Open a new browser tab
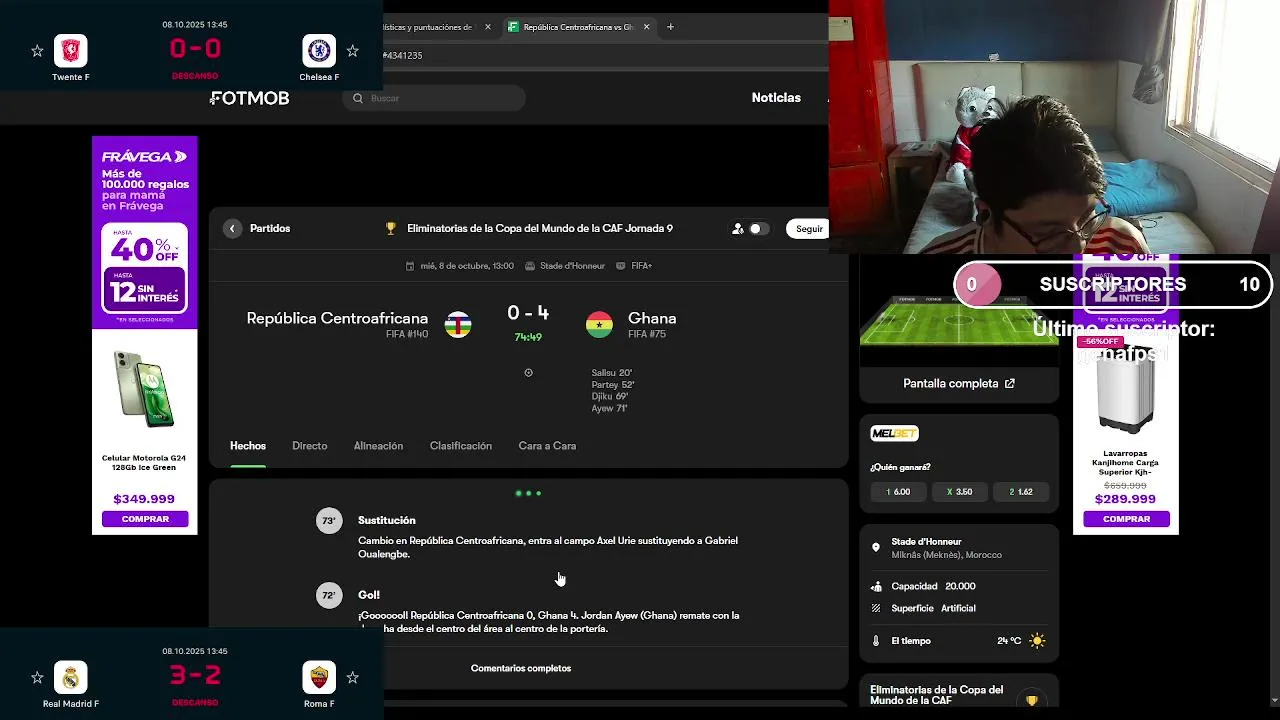 [x=670, y=27]
